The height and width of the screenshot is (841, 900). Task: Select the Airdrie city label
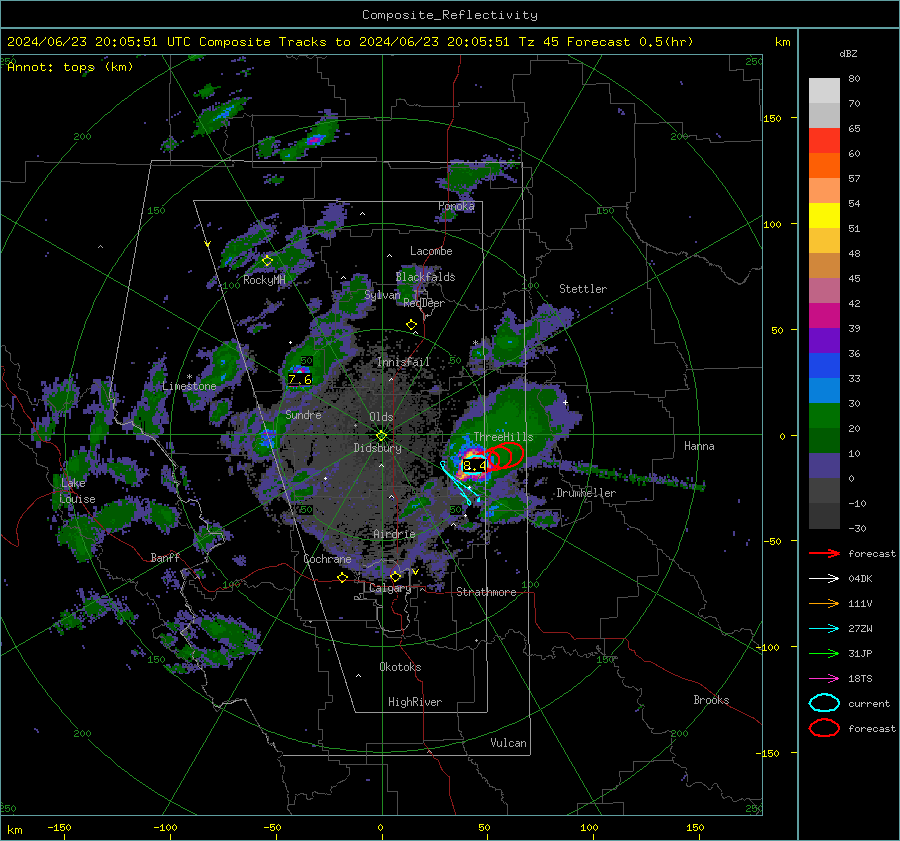tap(394, 534)
